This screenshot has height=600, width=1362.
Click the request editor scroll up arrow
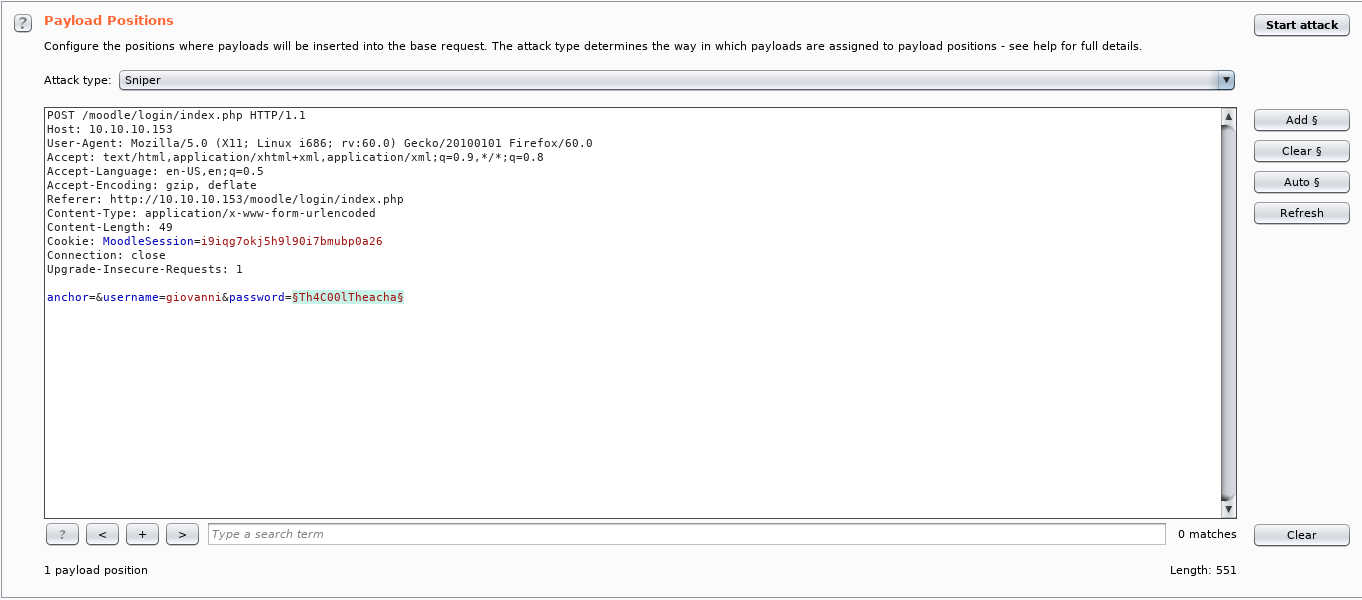pyautogui.click(x=1228, y=117)
